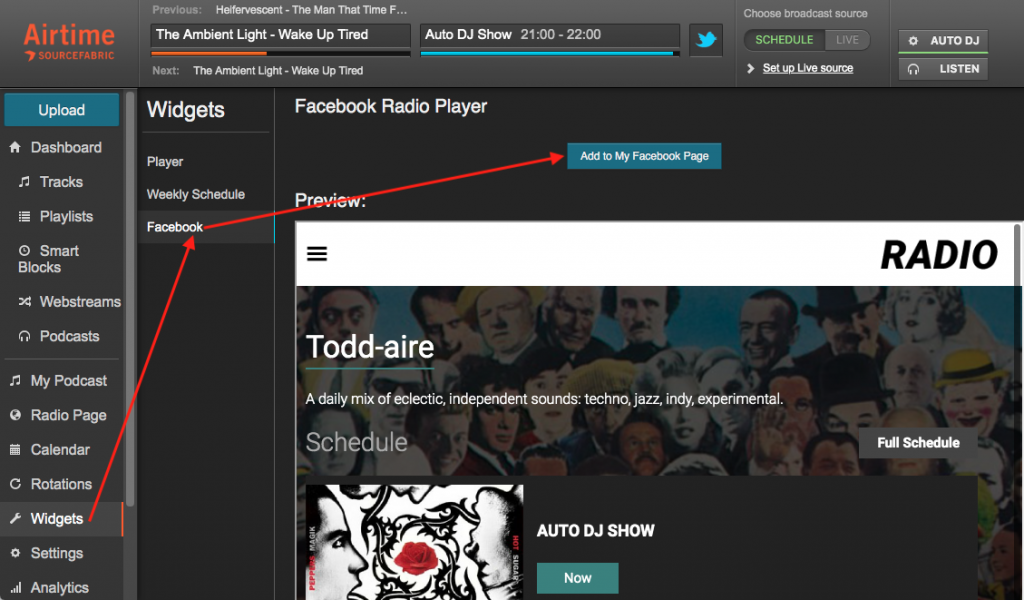Click the Dashboard home icon

pos(15,148)
